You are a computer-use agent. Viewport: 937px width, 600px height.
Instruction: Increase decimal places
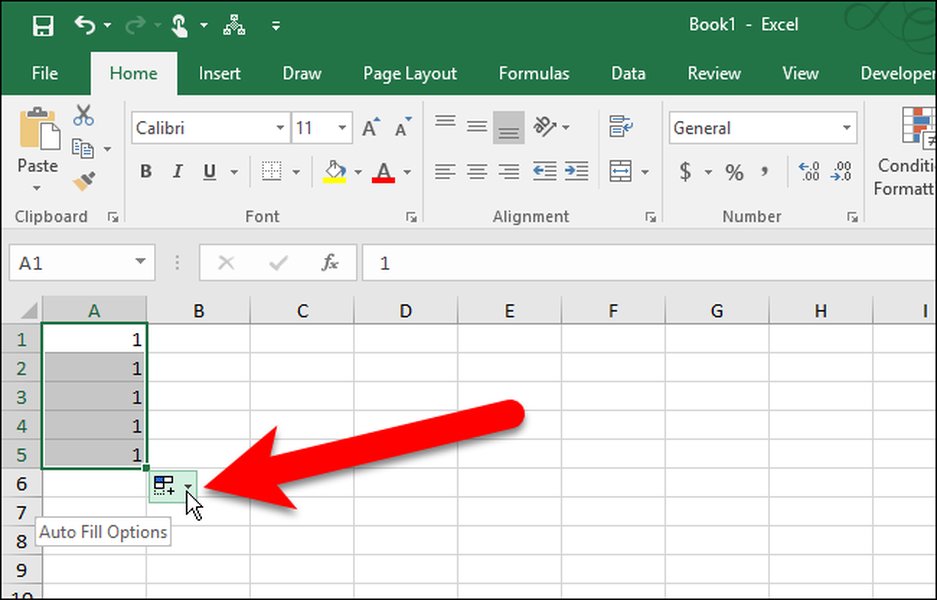(x=808, y=170)
